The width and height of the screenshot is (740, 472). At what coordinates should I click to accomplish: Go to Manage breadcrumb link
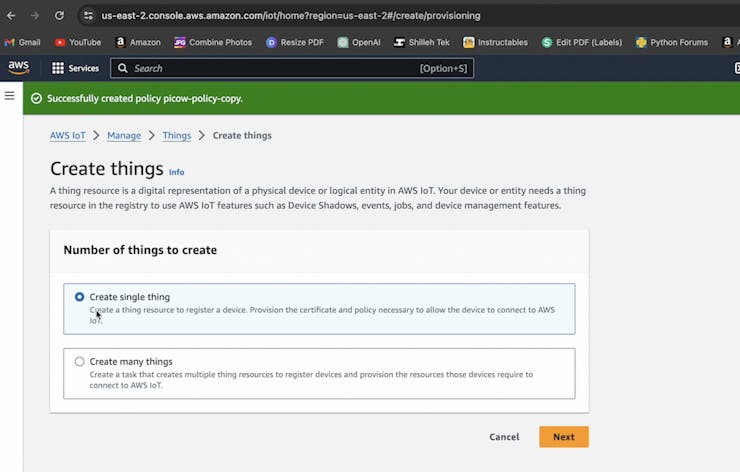(x=124, y=135)
